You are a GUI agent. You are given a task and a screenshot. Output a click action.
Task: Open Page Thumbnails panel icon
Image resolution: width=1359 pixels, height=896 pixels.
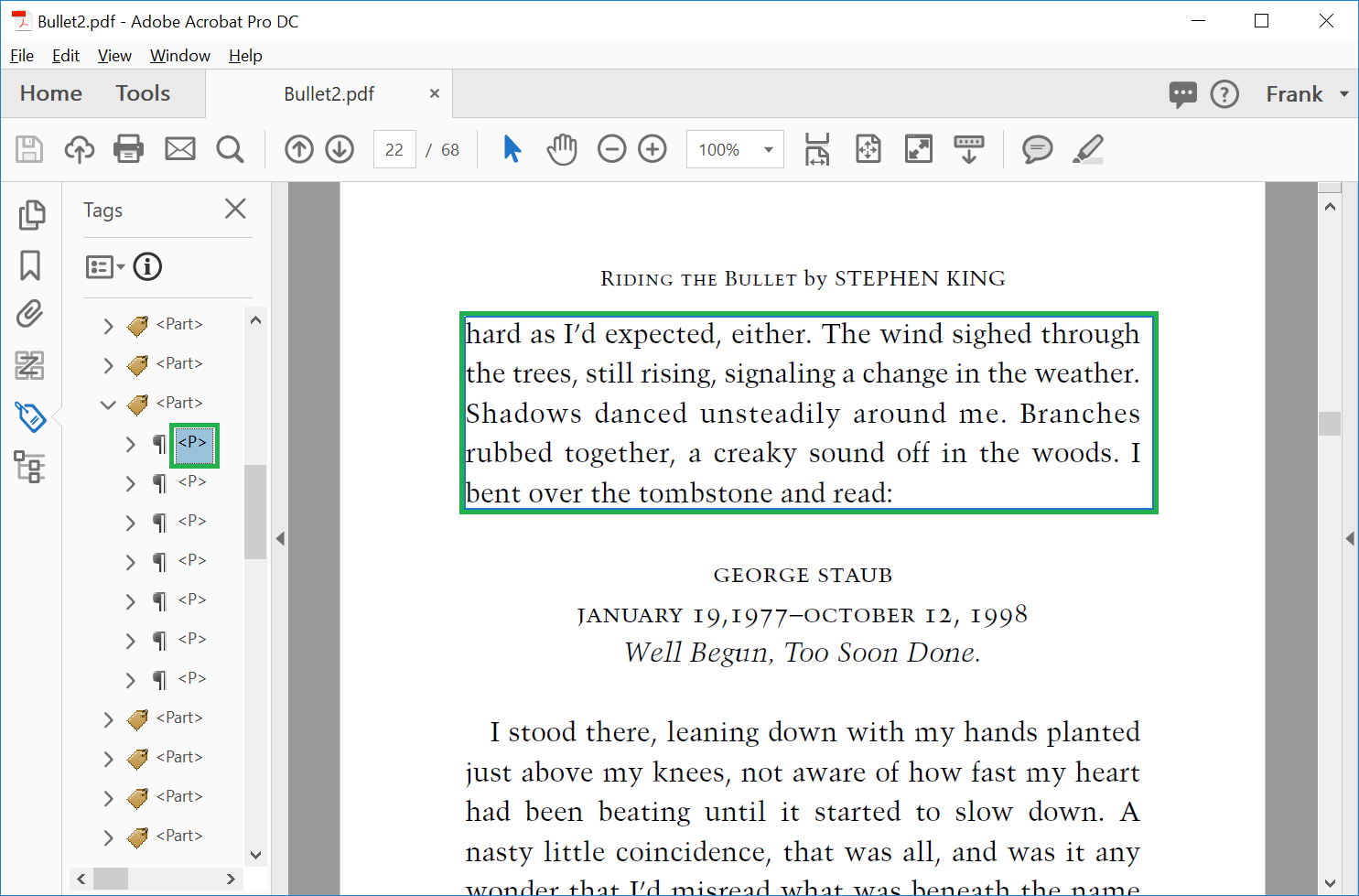point(31,215)
